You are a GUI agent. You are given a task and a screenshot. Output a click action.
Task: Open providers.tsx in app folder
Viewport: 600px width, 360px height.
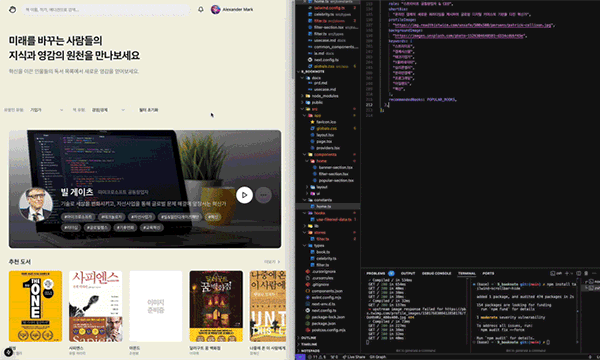(x=328, y=148)
